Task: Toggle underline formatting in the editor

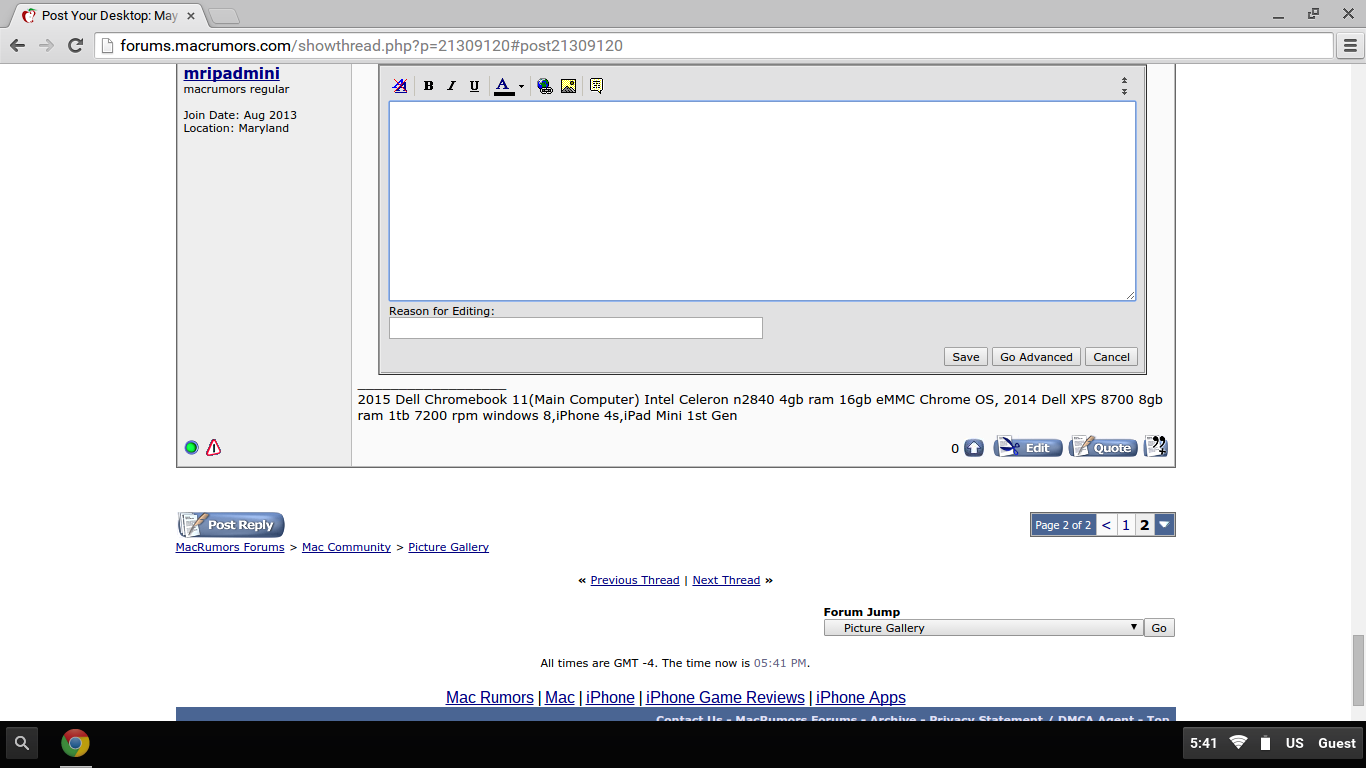Action: (x=474, y=86)
